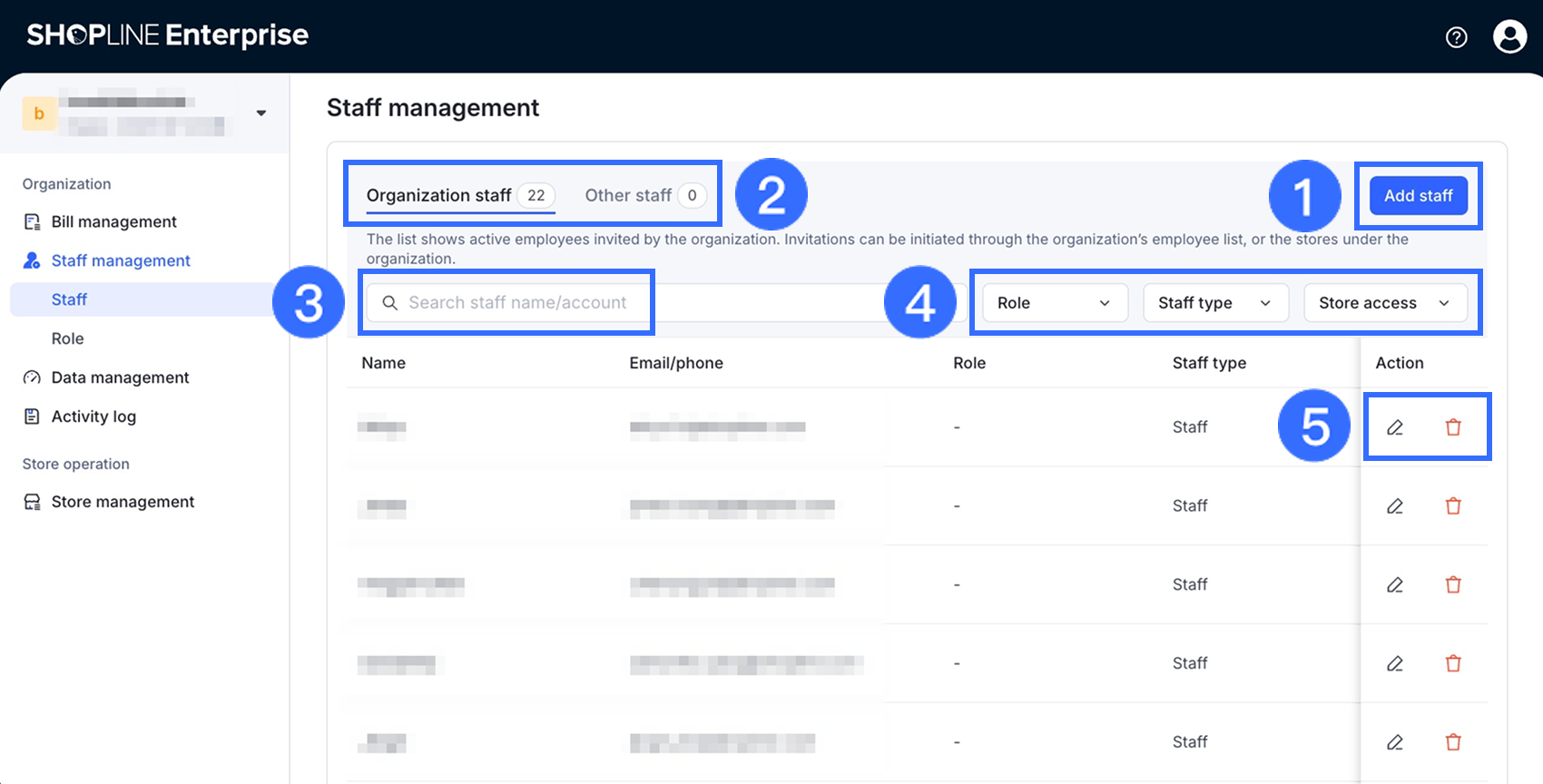Click the Store management storefront icon

pos(32,502)
